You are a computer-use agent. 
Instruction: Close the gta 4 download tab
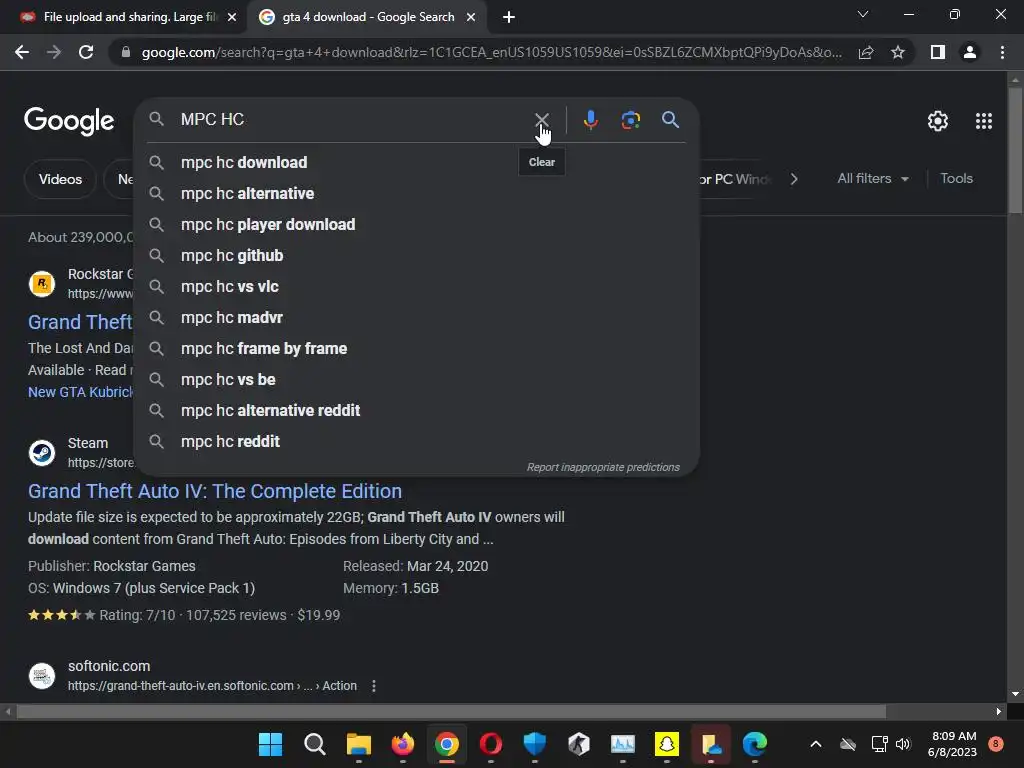pyautogui.click(x=471, y=17)
